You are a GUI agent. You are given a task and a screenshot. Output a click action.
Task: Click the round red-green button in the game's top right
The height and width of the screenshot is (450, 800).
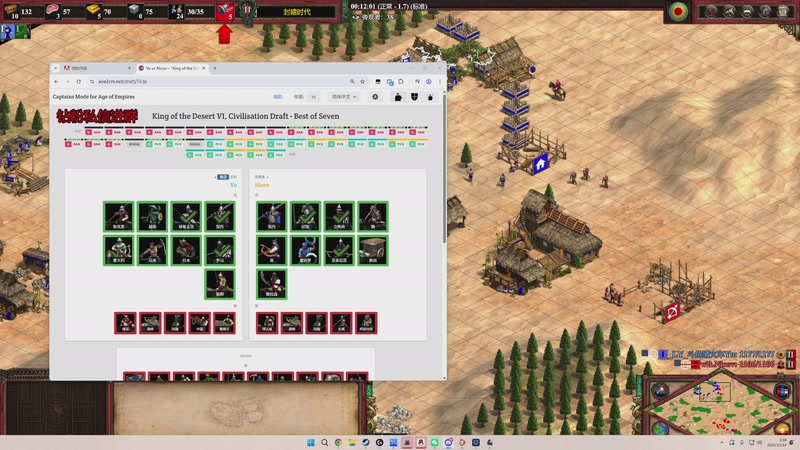[x=678, y=12]
